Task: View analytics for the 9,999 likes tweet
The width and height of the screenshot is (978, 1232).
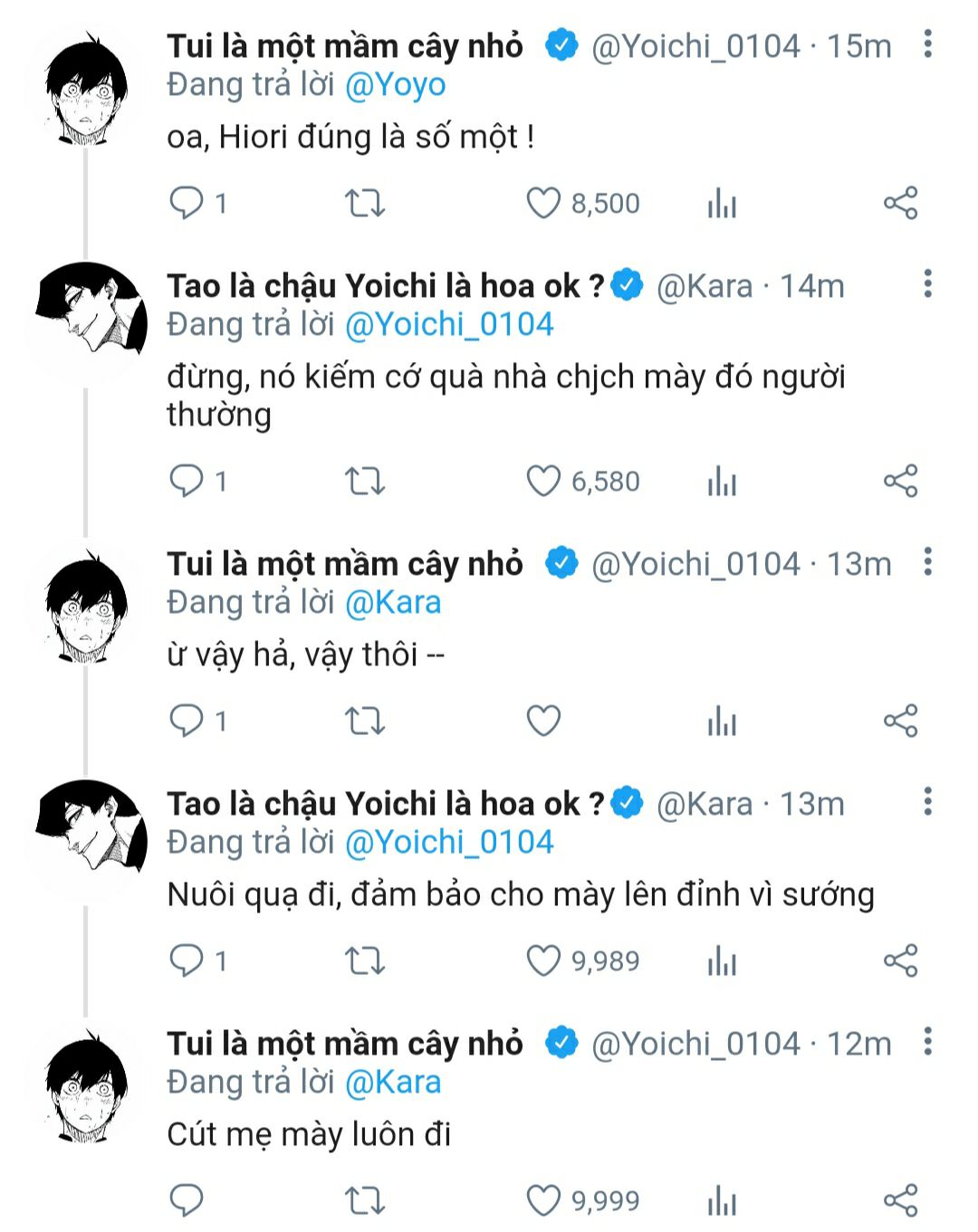Action: click(722, 1200)
